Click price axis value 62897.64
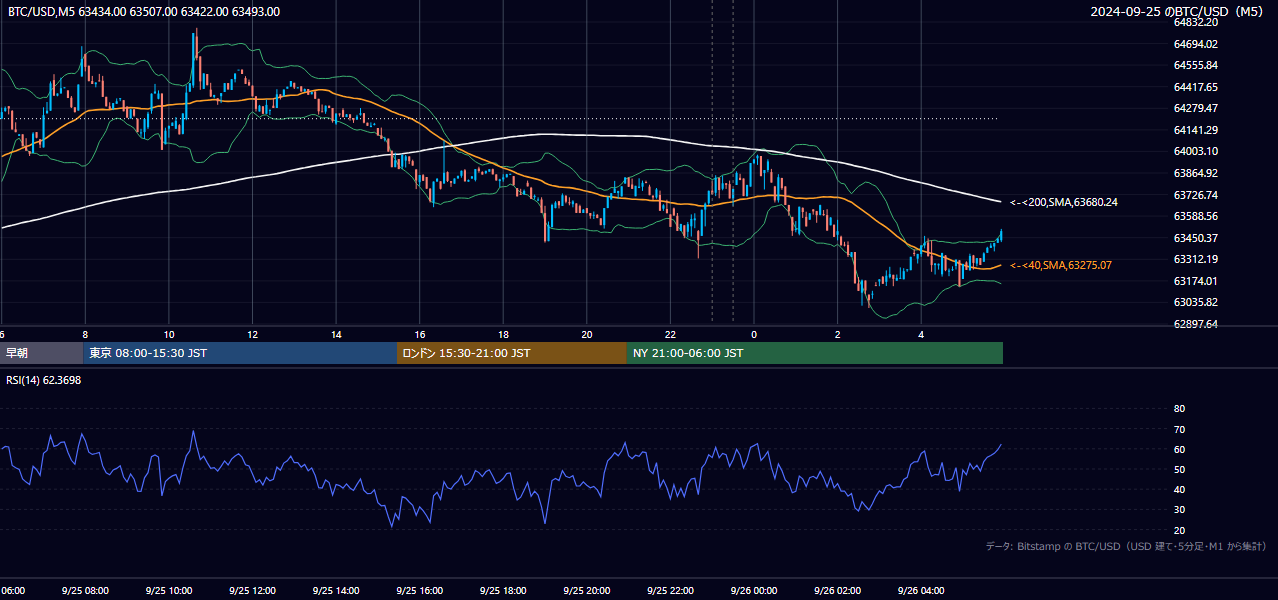 pos(1196,324)
